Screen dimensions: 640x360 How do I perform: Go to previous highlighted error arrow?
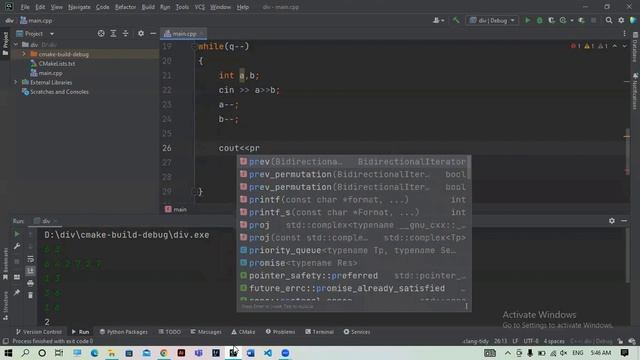[615, 46]
